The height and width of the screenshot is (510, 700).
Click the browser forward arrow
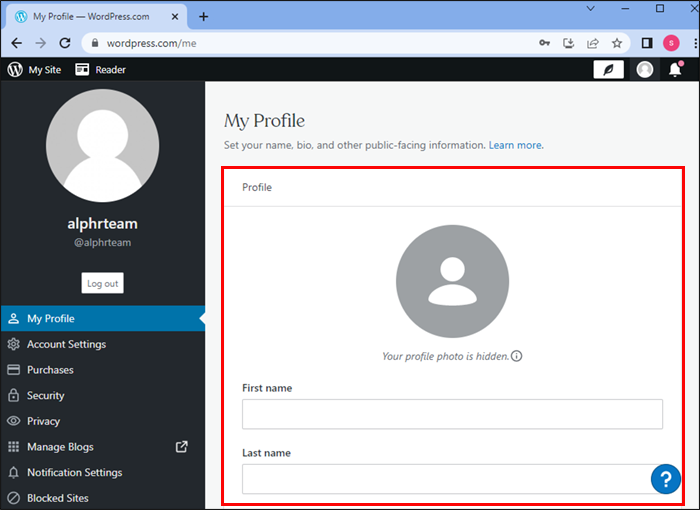pos(41,43)
